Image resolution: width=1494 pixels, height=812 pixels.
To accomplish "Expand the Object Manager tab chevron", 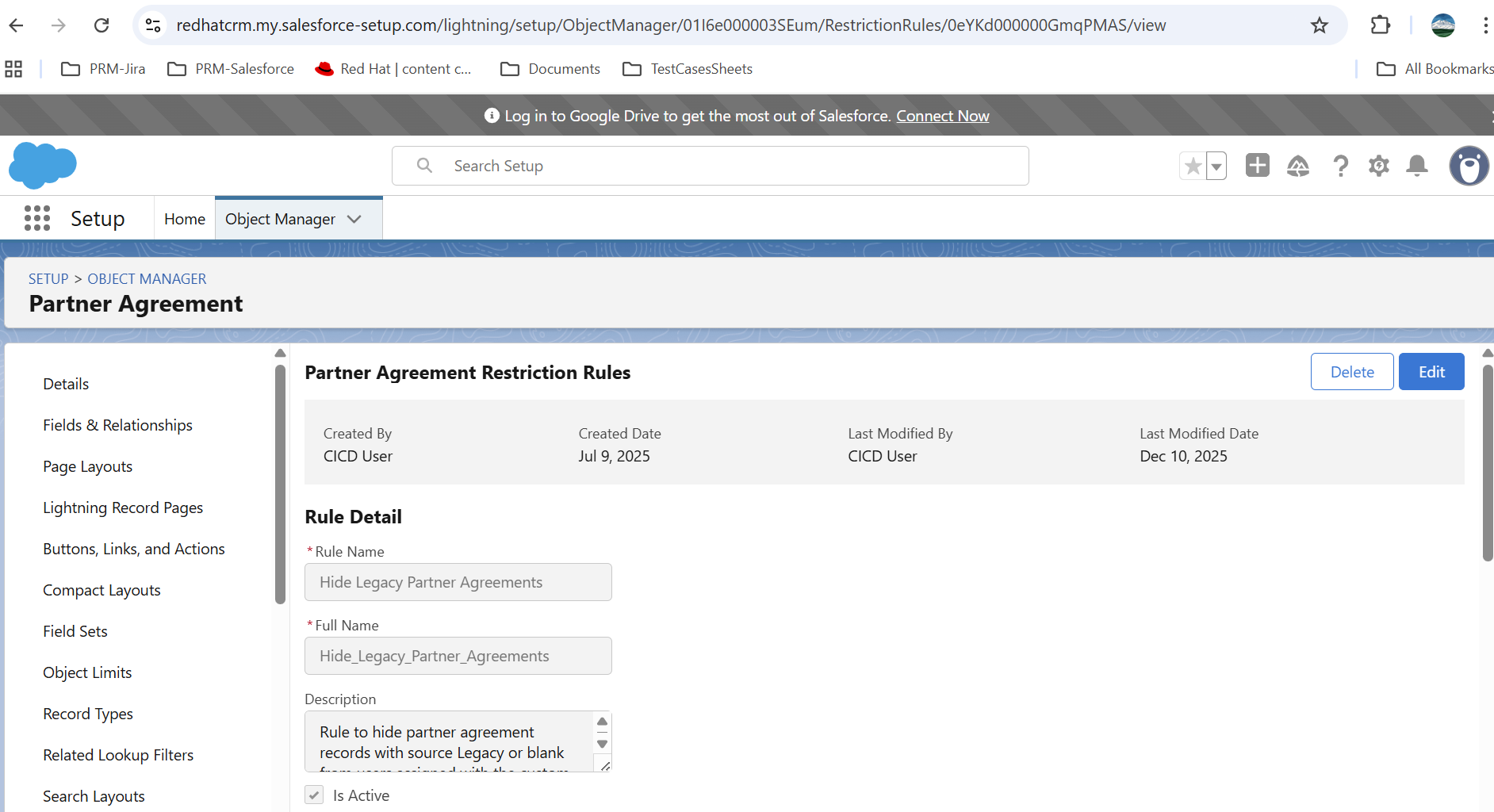I will coord(354,219).
